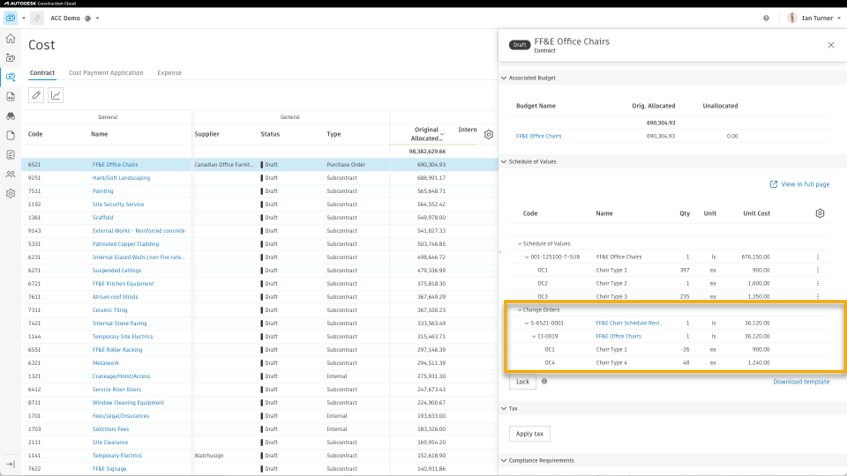This screenshot has height=476, width=847.
Task: Click the Status column header
Action: tap(270, 134)
